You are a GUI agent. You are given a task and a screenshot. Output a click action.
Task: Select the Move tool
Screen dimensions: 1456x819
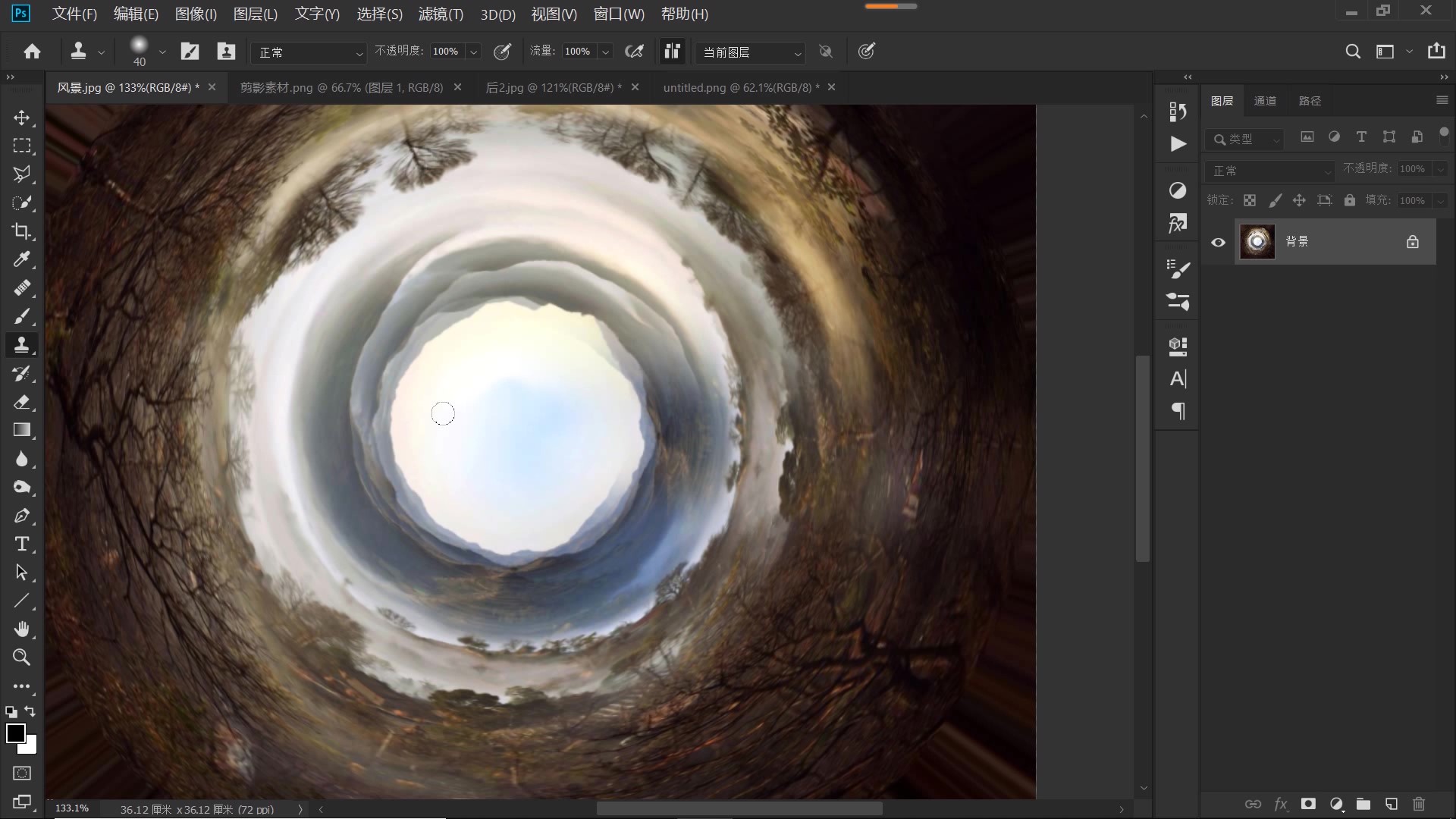coord(22,118)
